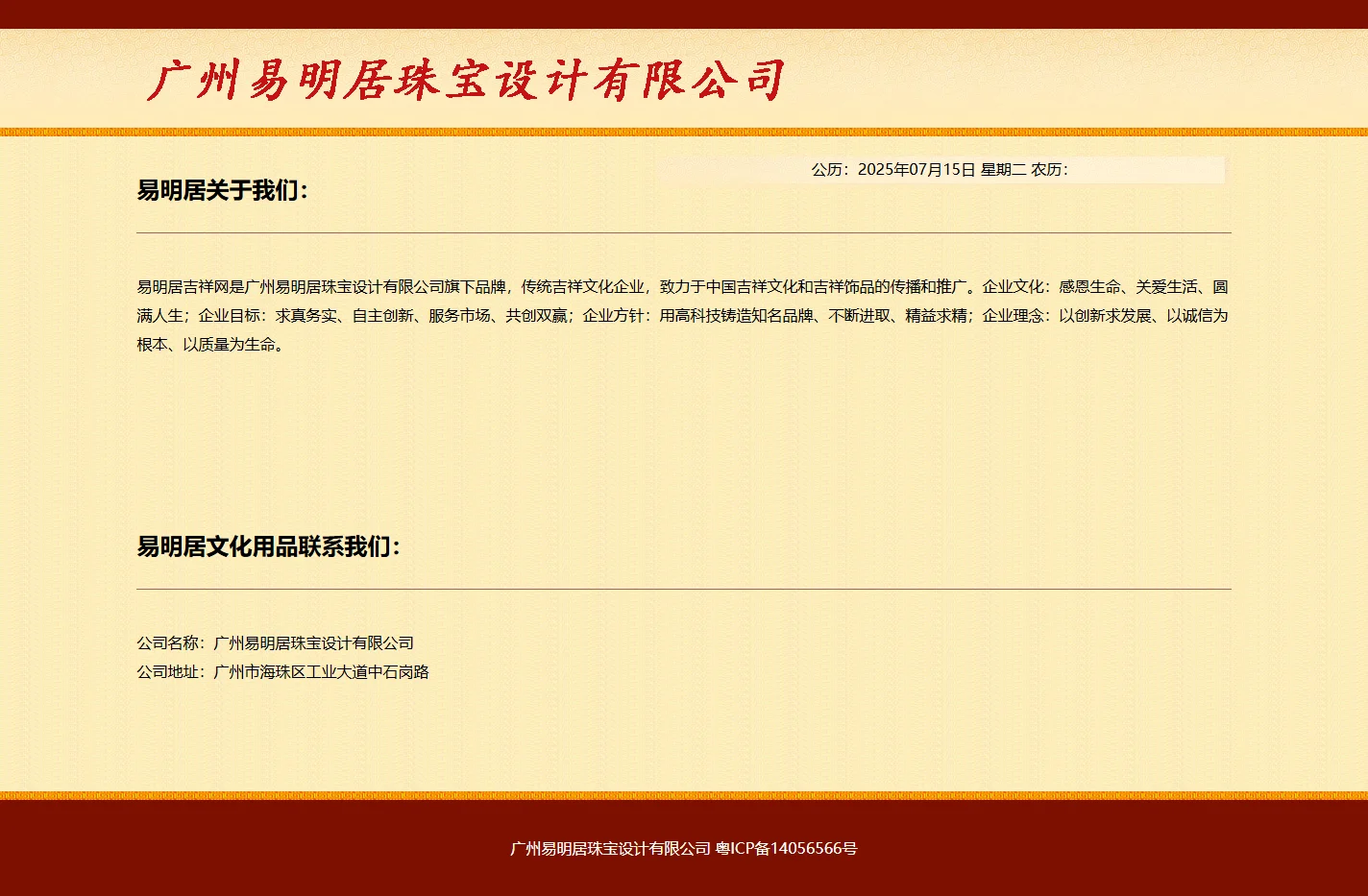This screenshot has height=896, width=1368.
Task: Click the paragraph line starting 根本、以质量为生命
Action: pos(211,344)
